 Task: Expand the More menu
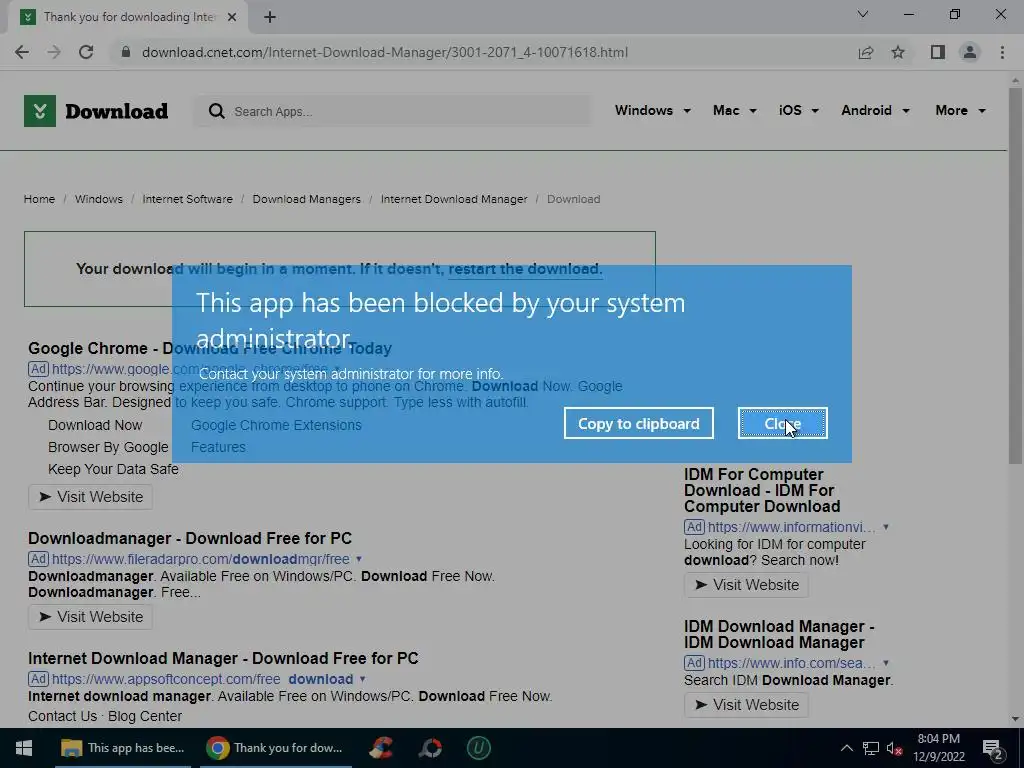[x=960, y=110]
